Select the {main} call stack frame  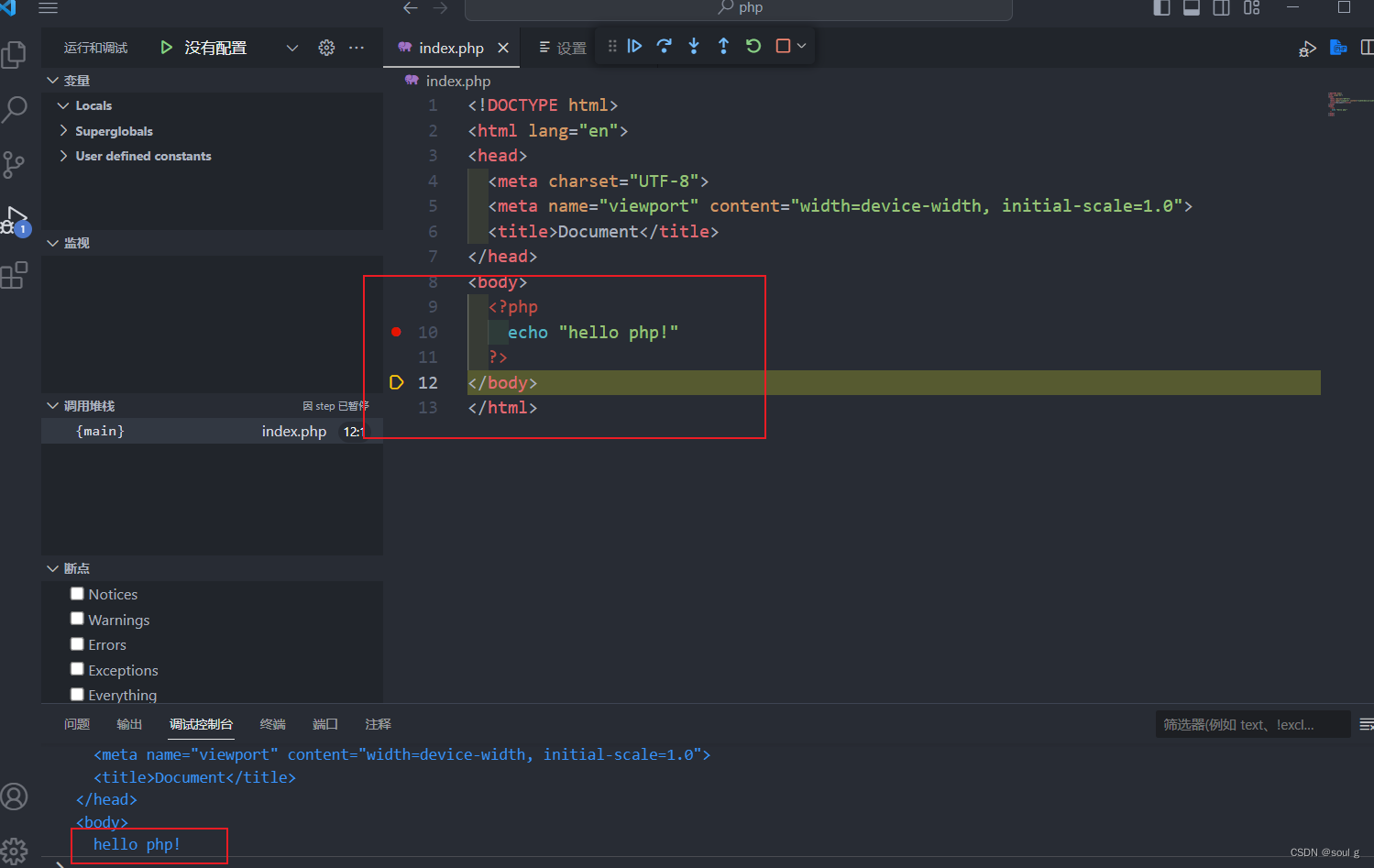click(212, 431)
